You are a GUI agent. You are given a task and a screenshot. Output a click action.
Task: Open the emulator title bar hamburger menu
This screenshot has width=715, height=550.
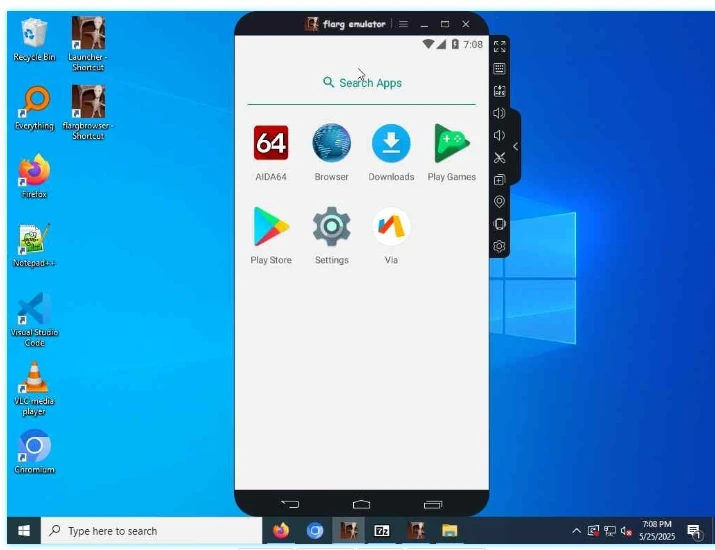click(403, 24)
